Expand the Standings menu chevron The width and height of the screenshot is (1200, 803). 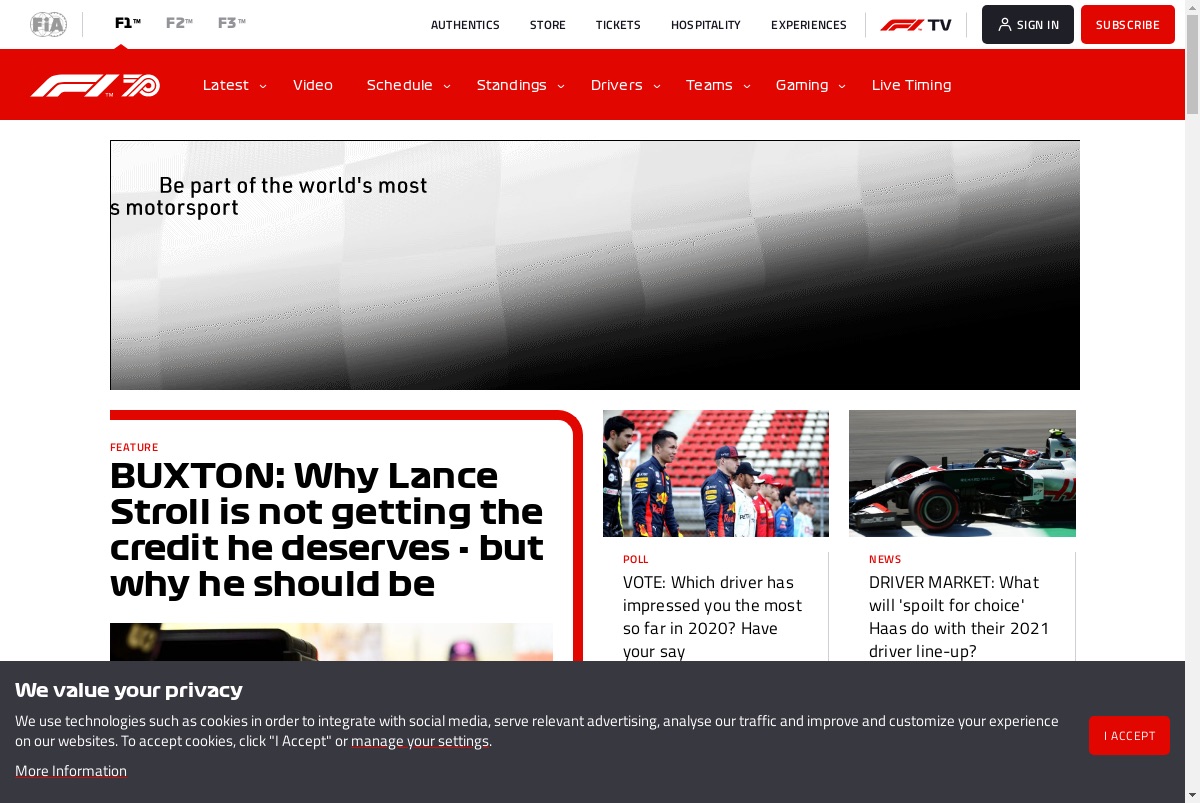point(561,86)
